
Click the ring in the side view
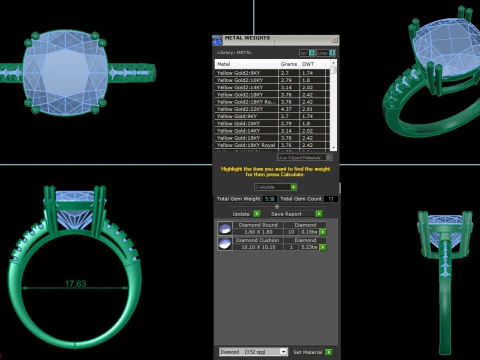click(x=445, y=283)
